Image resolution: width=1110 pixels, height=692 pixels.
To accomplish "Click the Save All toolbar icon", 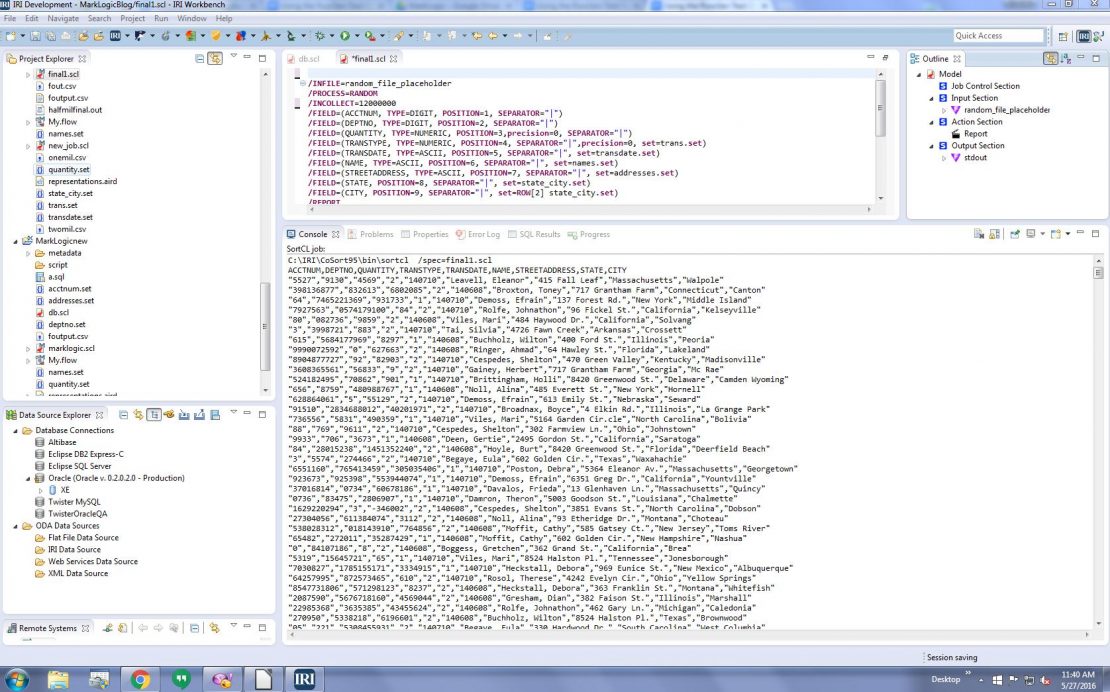I will pyautogui.click(x=52, y=35).
